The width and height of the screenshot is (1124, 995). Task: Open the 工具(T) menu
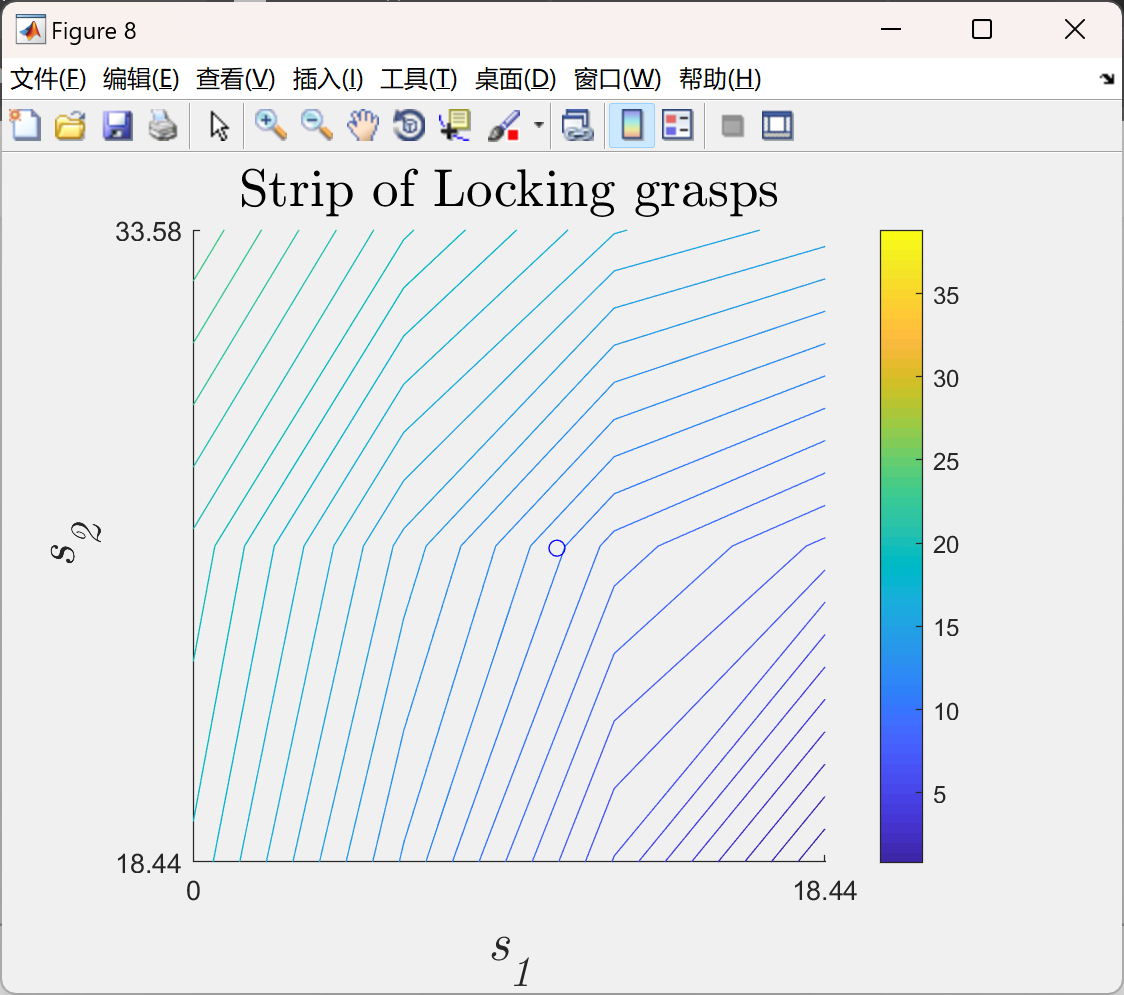[x=419, y=79]
